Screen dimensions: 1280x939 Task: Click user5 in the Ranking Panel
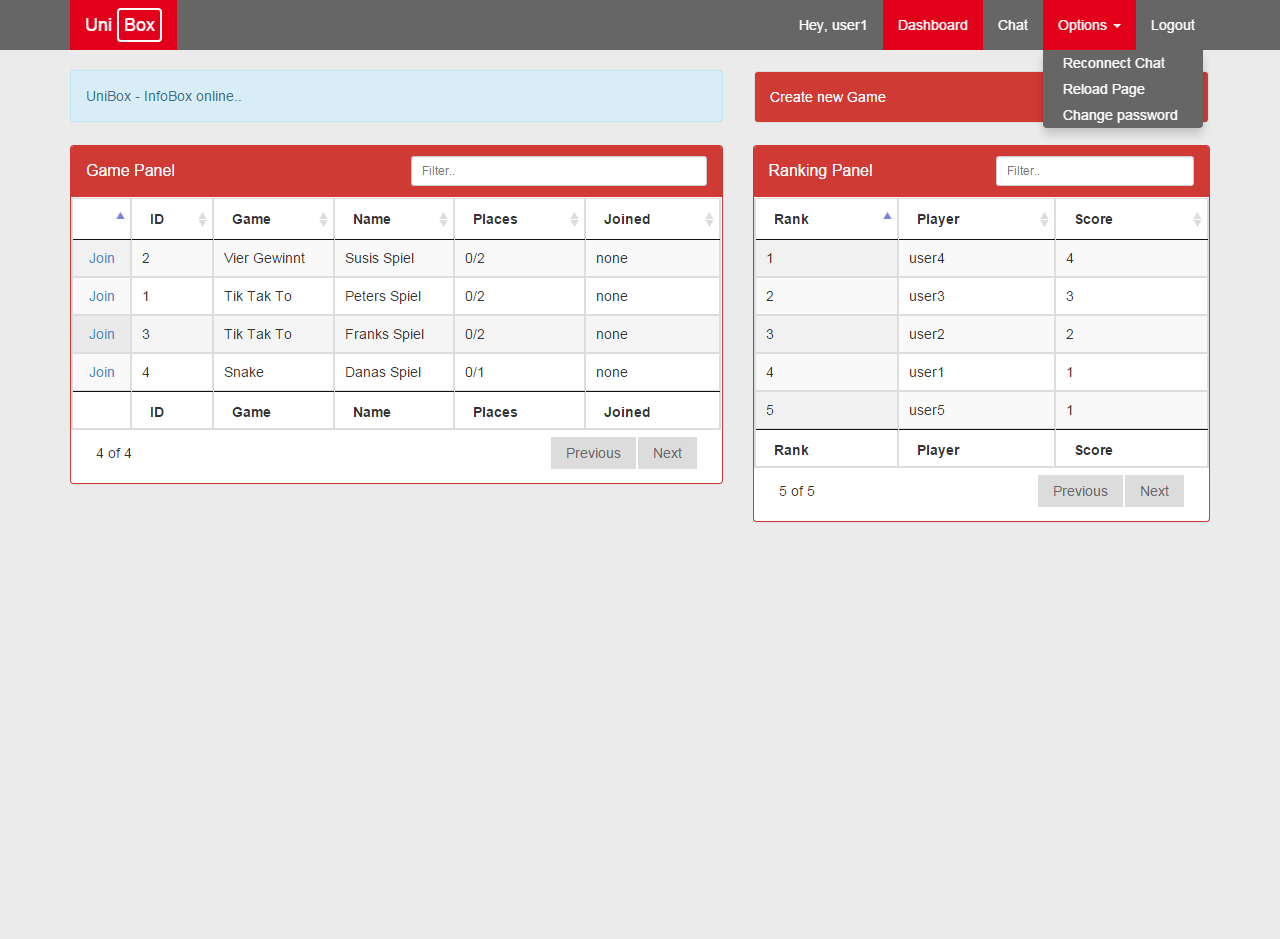(976, 410)
